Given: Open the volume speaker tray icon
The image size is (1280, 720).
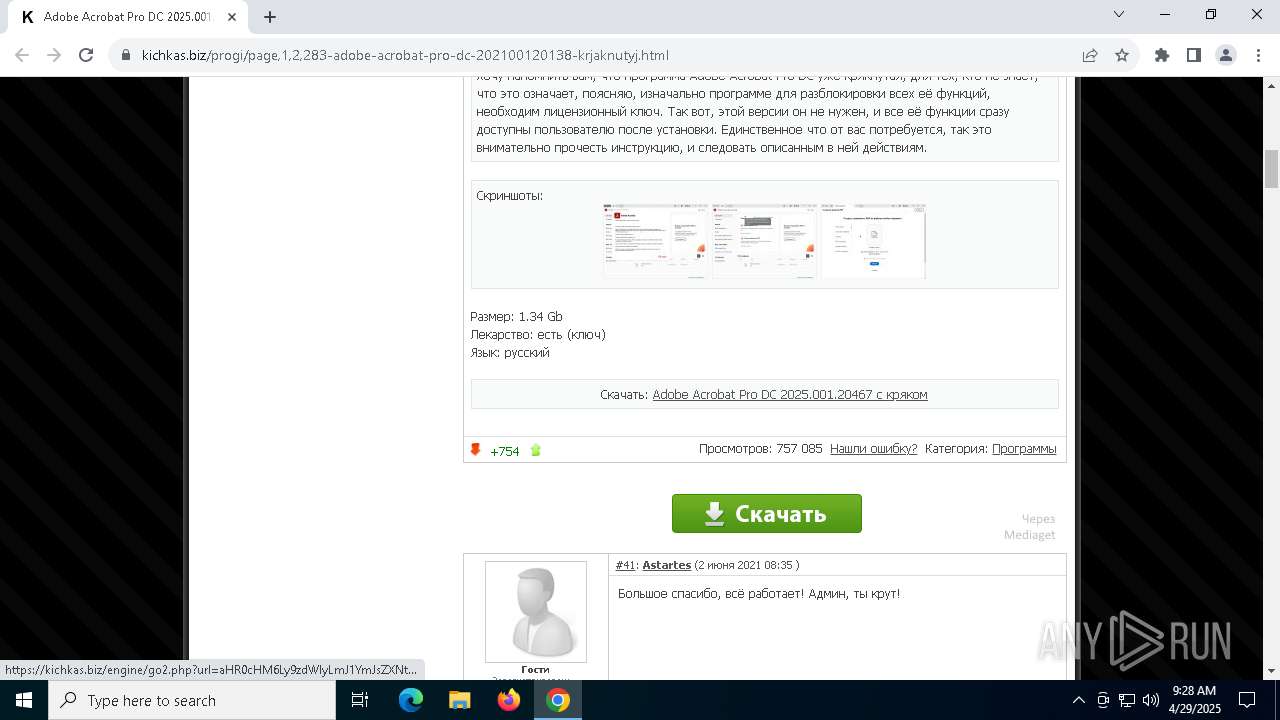Looking at the screenshot, I should coord(1151,700).
